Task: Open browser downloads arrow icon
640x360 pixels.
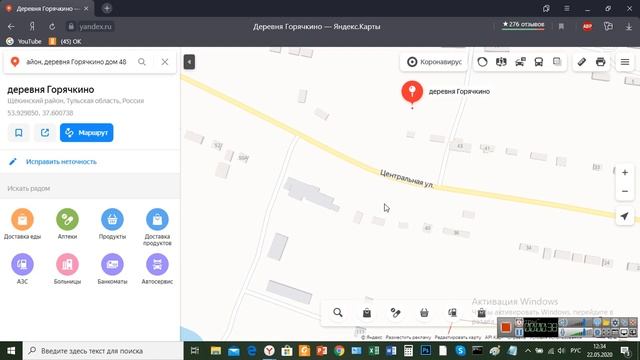Action: coord(629,27)
